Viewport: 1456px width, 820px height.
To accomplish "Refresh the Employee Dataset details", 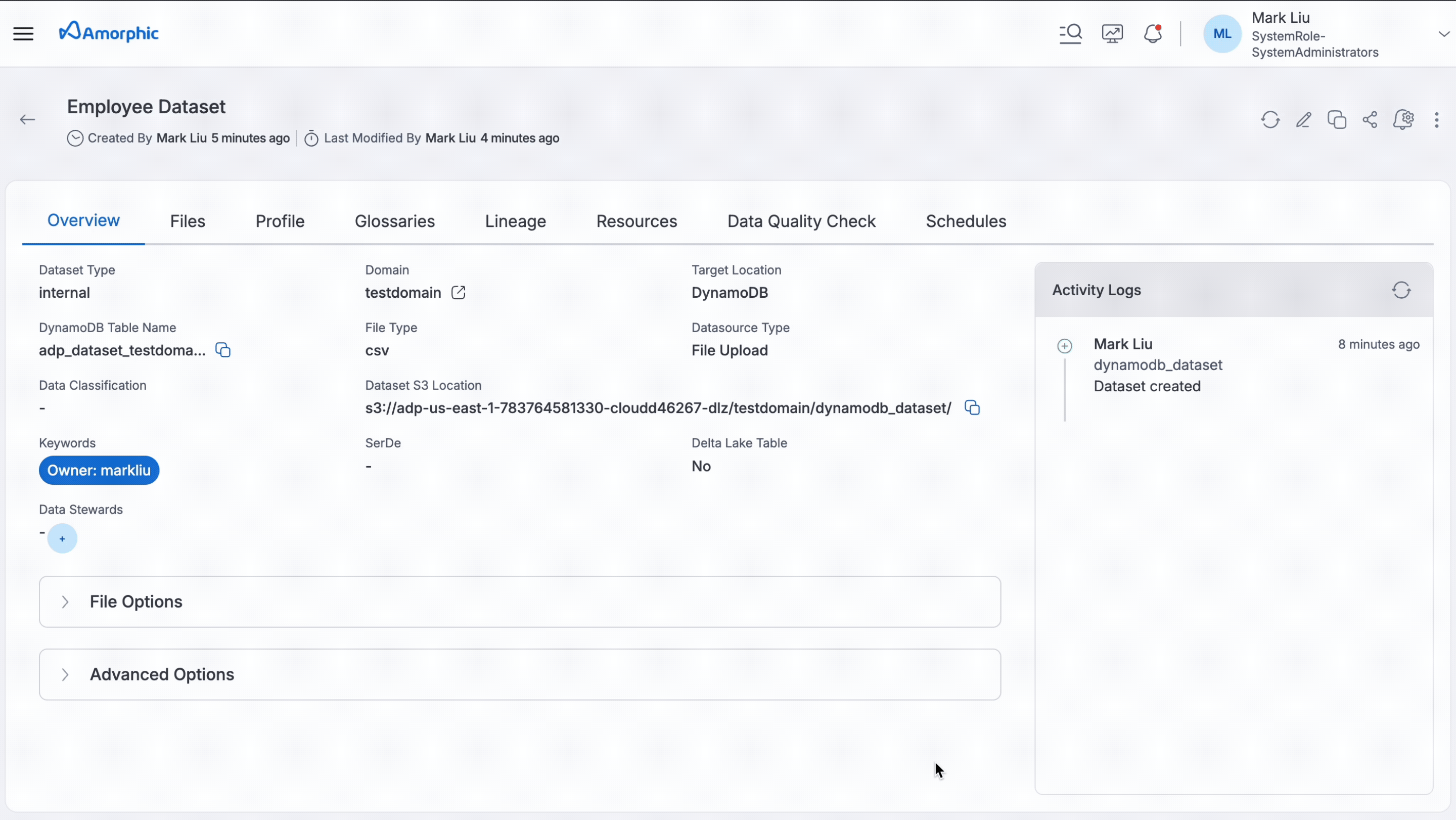I will click(1270, 120).
